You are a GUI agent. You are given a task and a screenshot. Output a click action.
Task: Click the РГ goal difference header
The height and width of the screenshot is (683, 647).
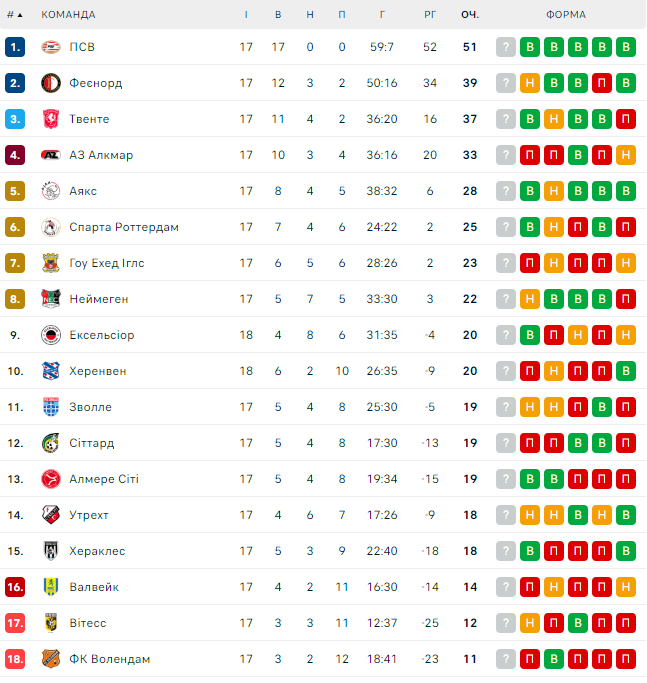click(430, 15)
